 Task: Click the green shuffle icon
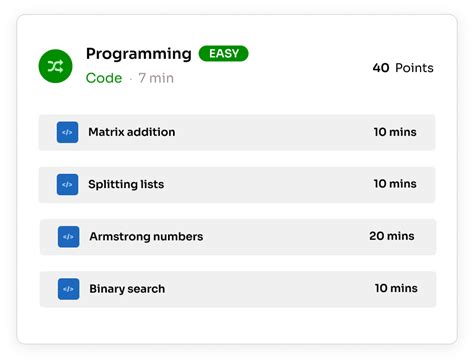pos(55,66)
